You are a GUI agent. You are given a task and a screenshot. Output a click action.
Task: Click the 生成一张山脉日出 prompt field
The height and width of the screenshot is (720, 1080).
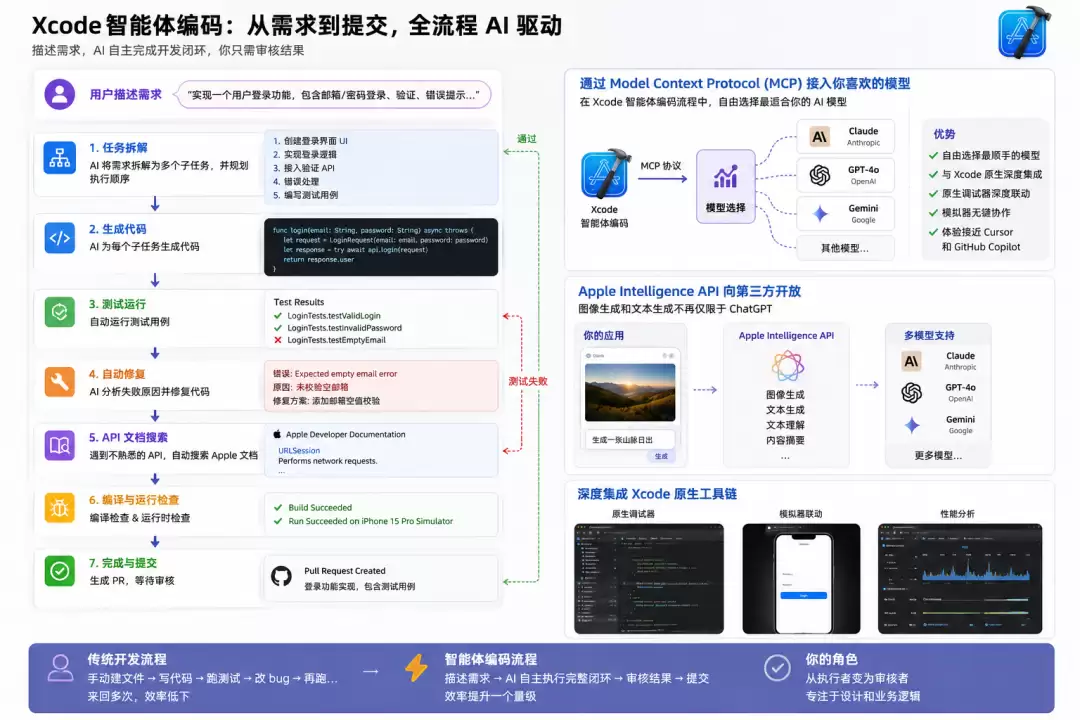[x=630, y=440]
